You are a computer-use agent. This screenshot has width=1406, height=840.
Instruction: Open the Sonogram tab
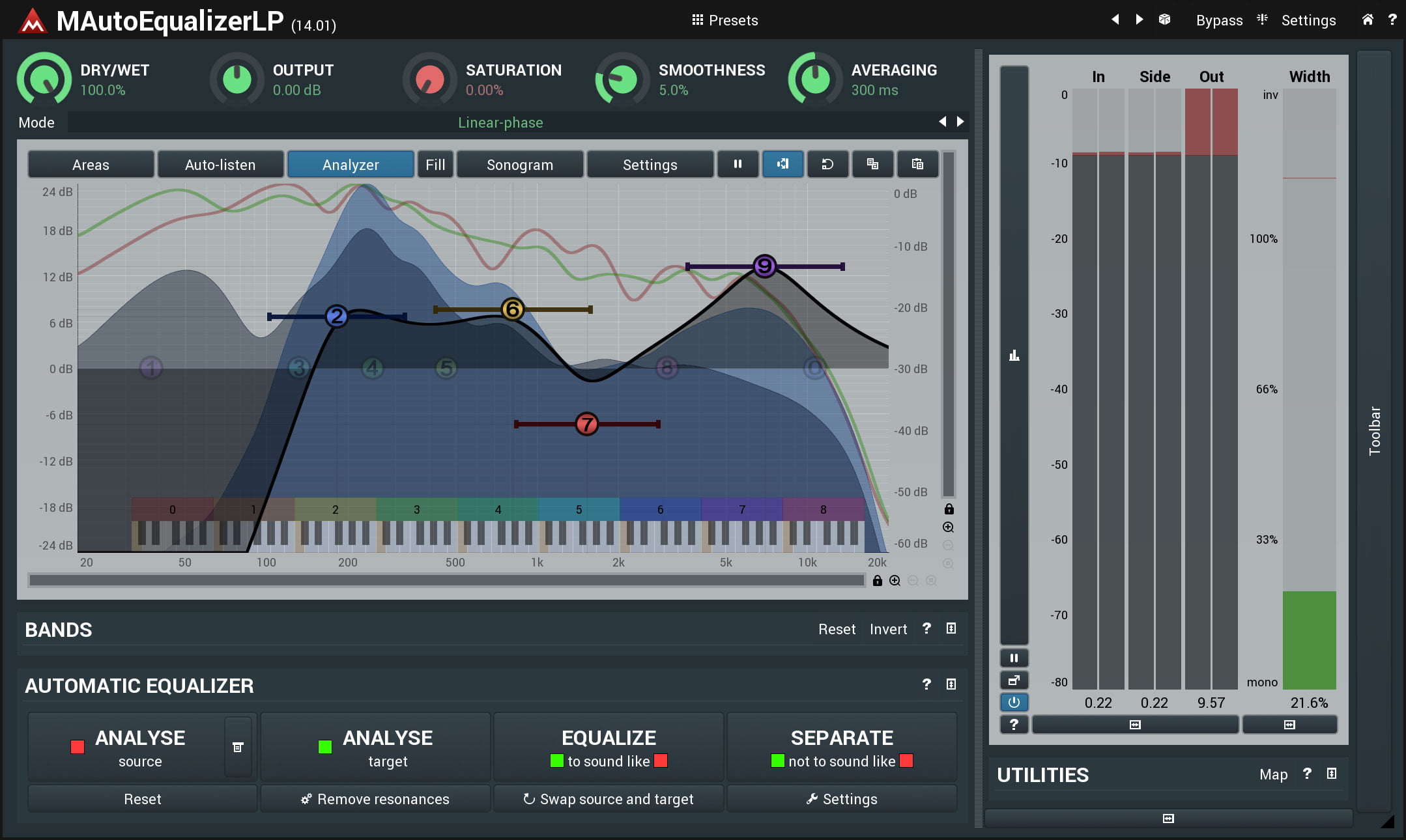(x=519, y=164)
